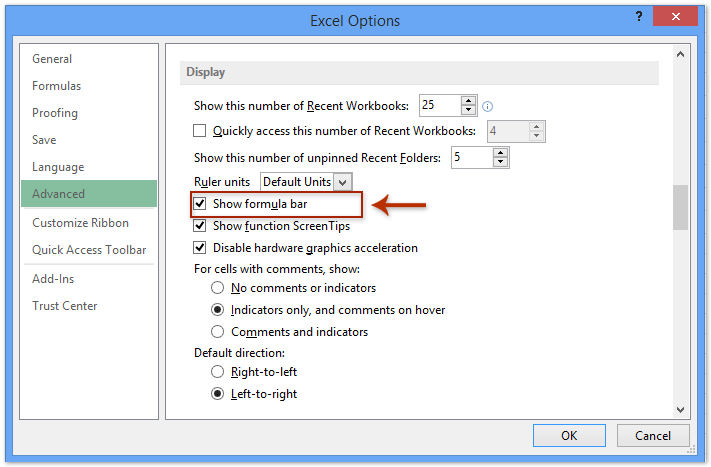The image size is (711, 467).
Task: Open the Formulas options category
Action: click(56, 86)
